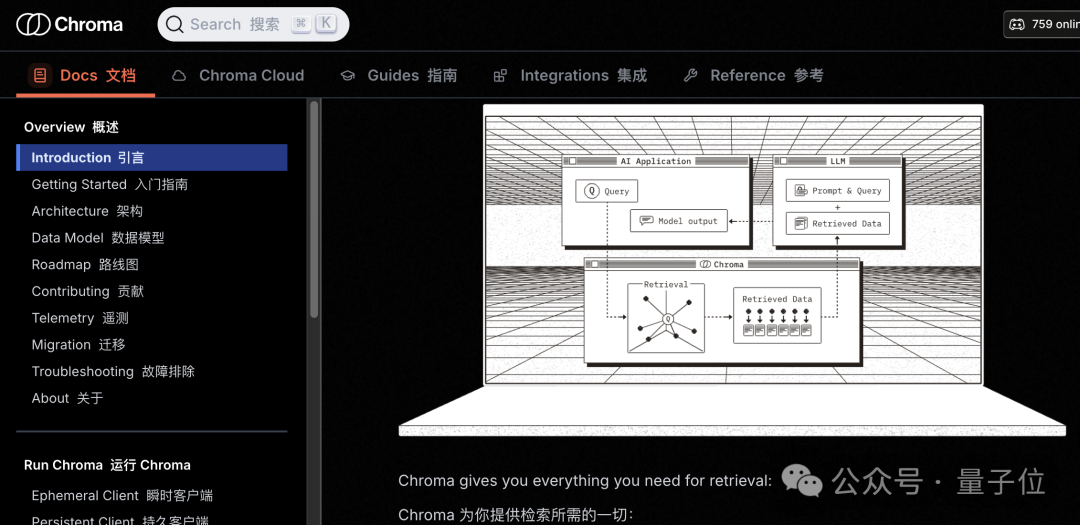Switch to the Guides tab

coord(412,76)
